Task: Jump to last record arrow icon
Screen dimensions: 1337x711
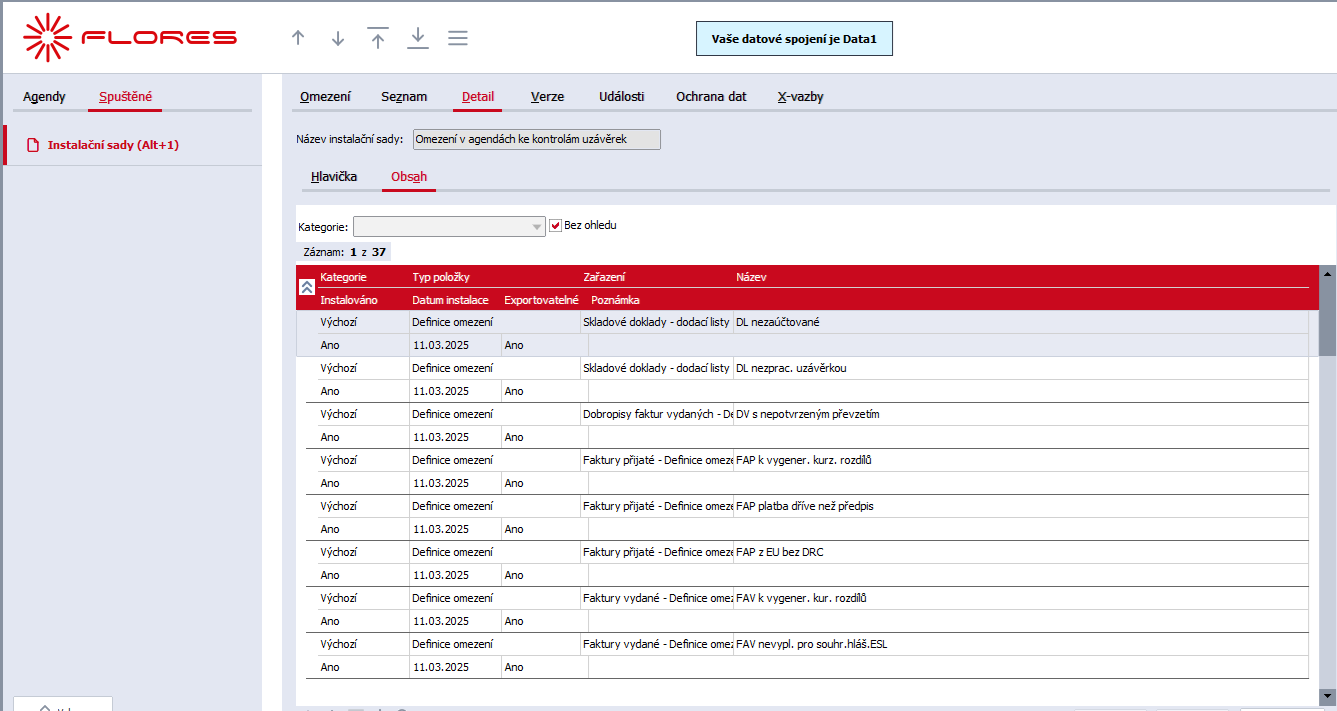Action: pyautogui.click(x=418, y=38)
